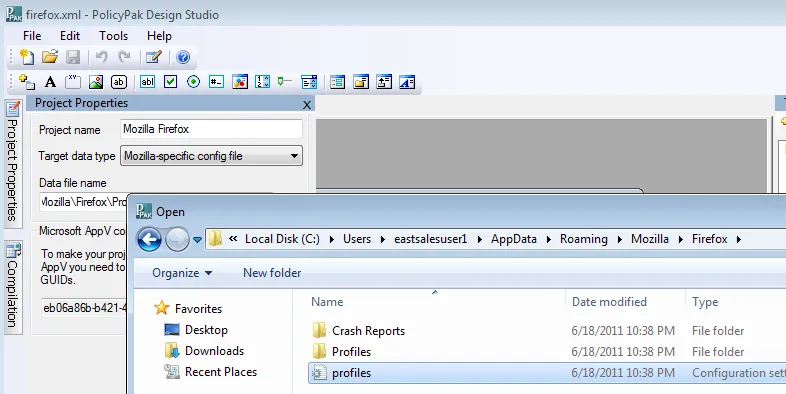Click the add-tab plus icon in controls toolbar
Screen dimensions: 786x394
[27, 82]
